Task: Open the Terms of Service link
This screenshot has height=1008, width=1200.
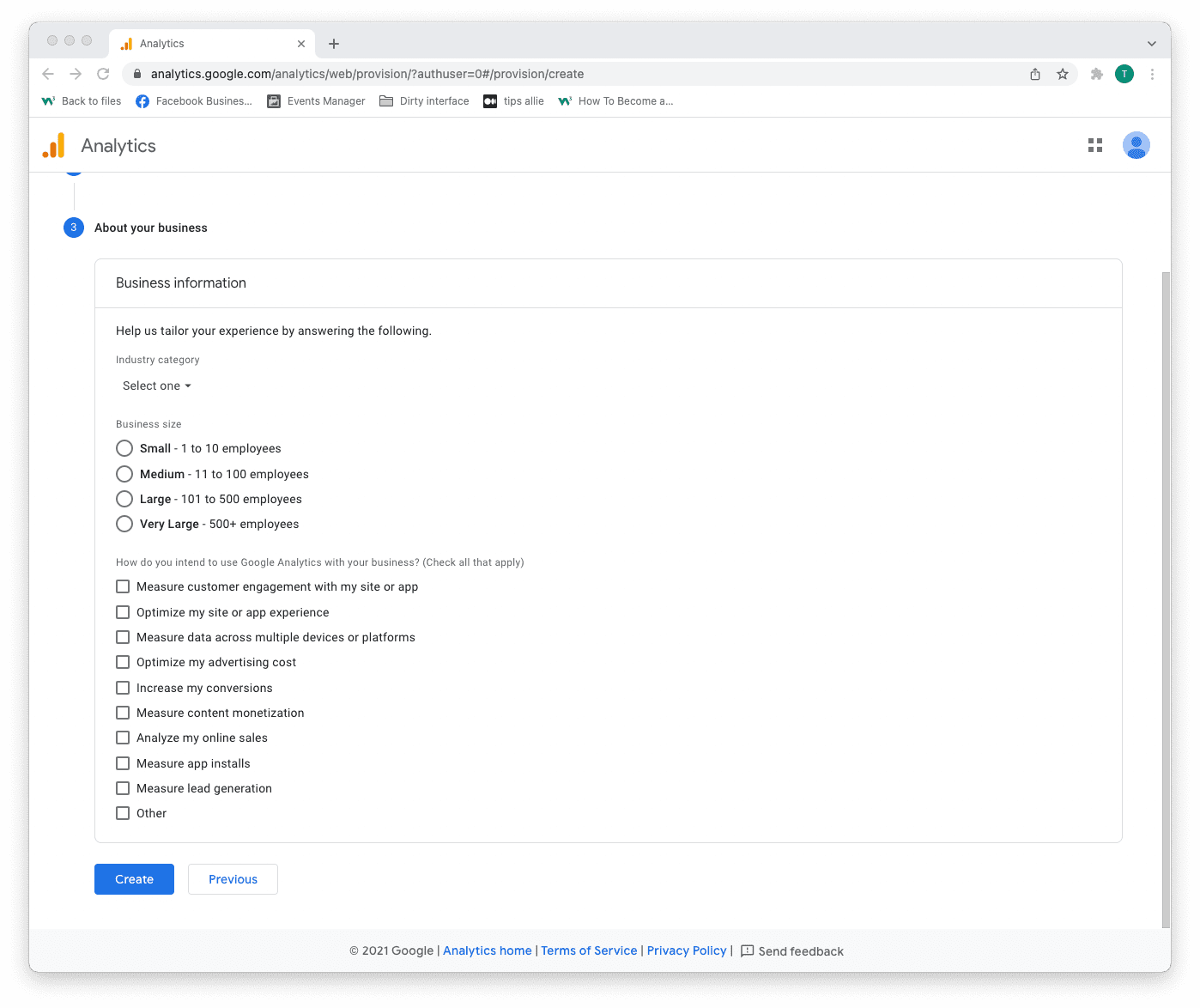Action: point(589,950)
